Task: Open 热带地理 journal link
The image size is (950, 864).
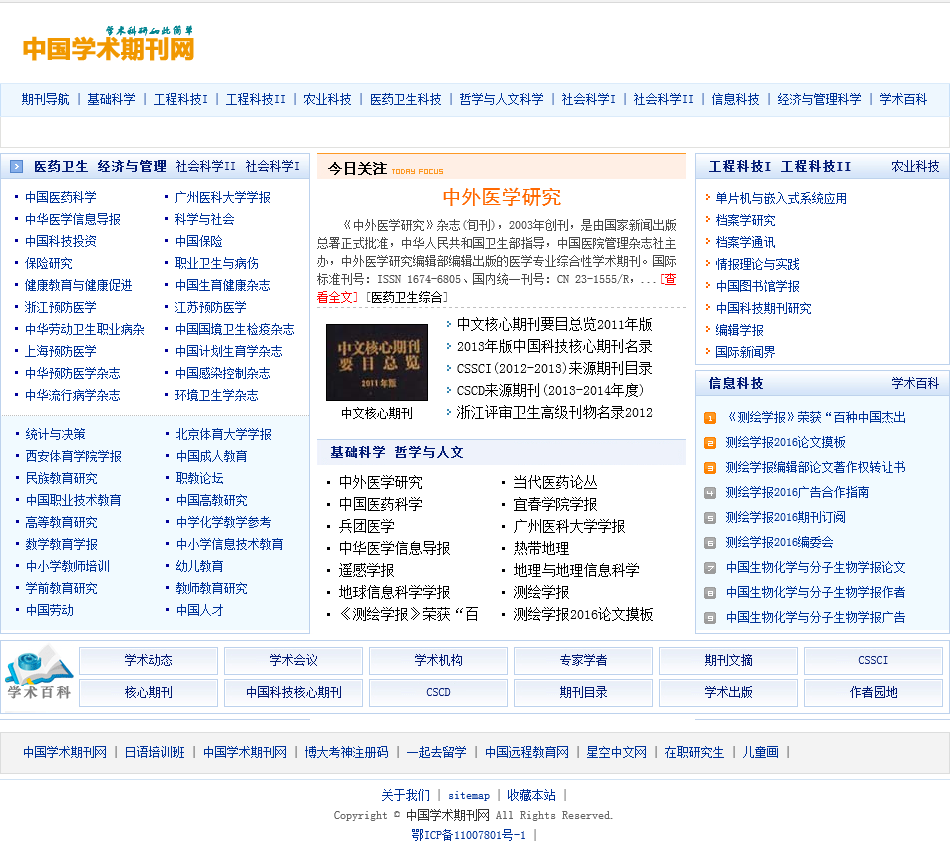Action: [x=541, y=549]
